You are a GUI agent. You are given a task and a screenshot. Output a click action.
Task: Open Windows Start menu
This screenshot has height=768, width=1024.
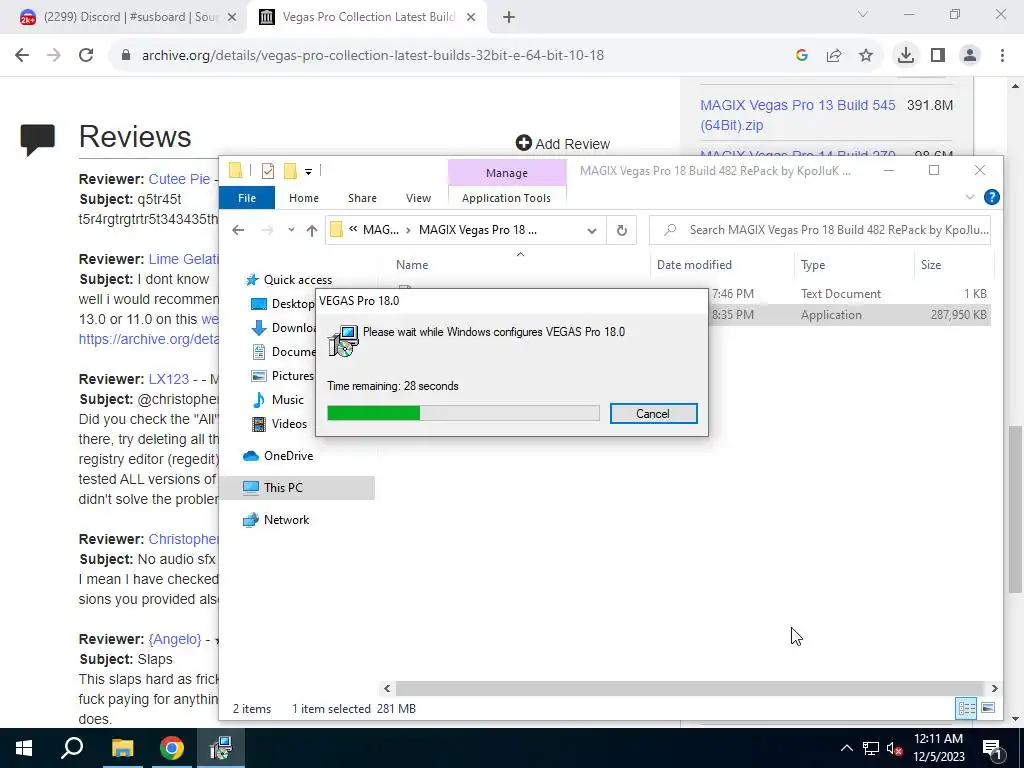pos(24,748)
